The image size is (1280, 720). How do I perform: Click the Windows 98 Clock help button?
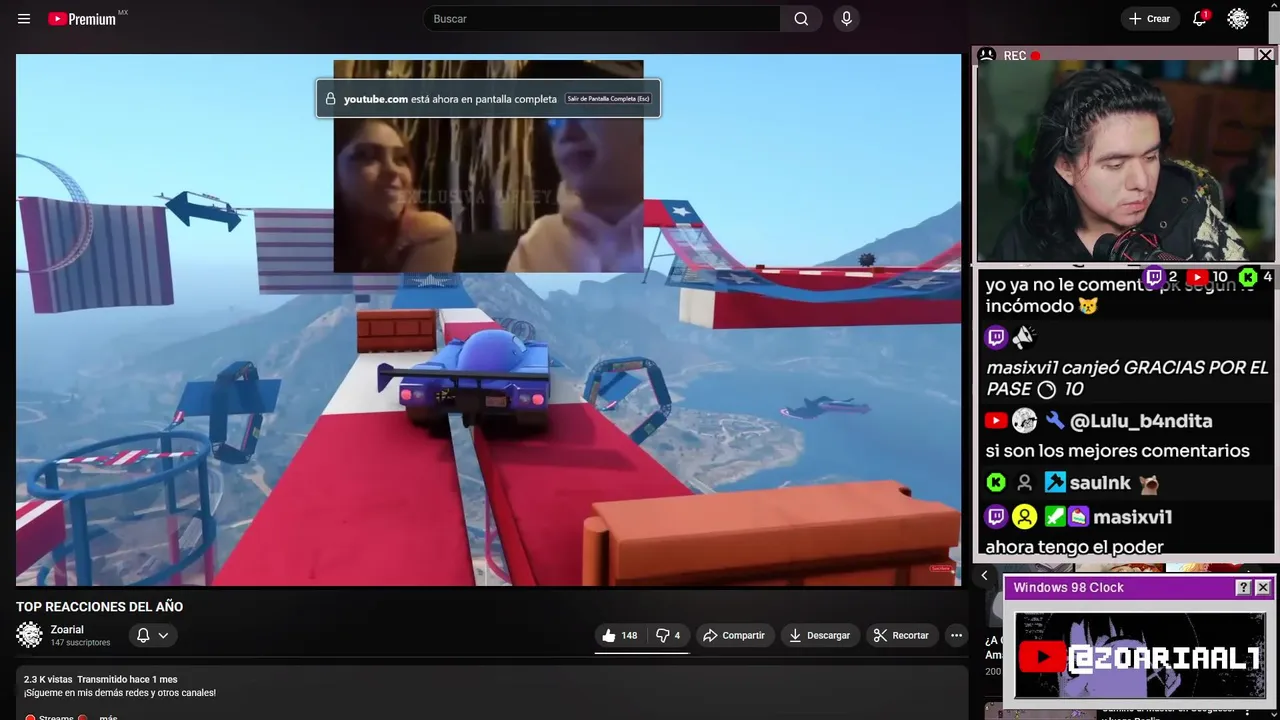click(1243, 588)
